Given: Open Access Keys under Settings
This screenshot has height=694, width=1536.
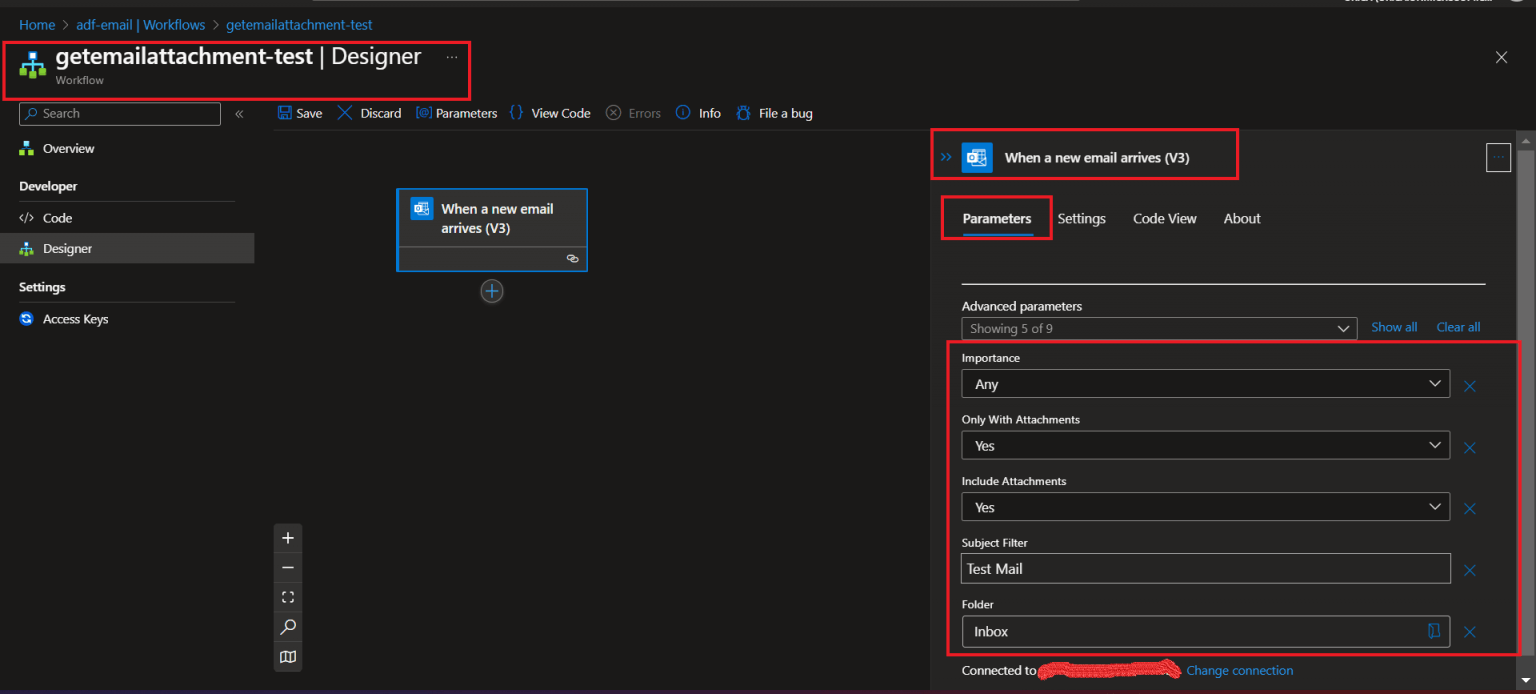Looking at the screenshot, I should tap(127, 319).
